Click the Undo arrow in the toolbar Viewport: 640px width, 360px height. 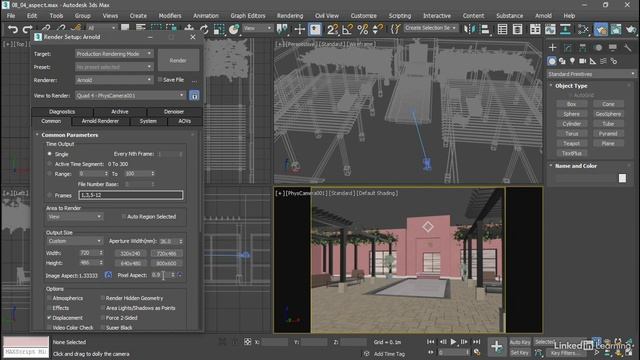[x=13, y=29]
